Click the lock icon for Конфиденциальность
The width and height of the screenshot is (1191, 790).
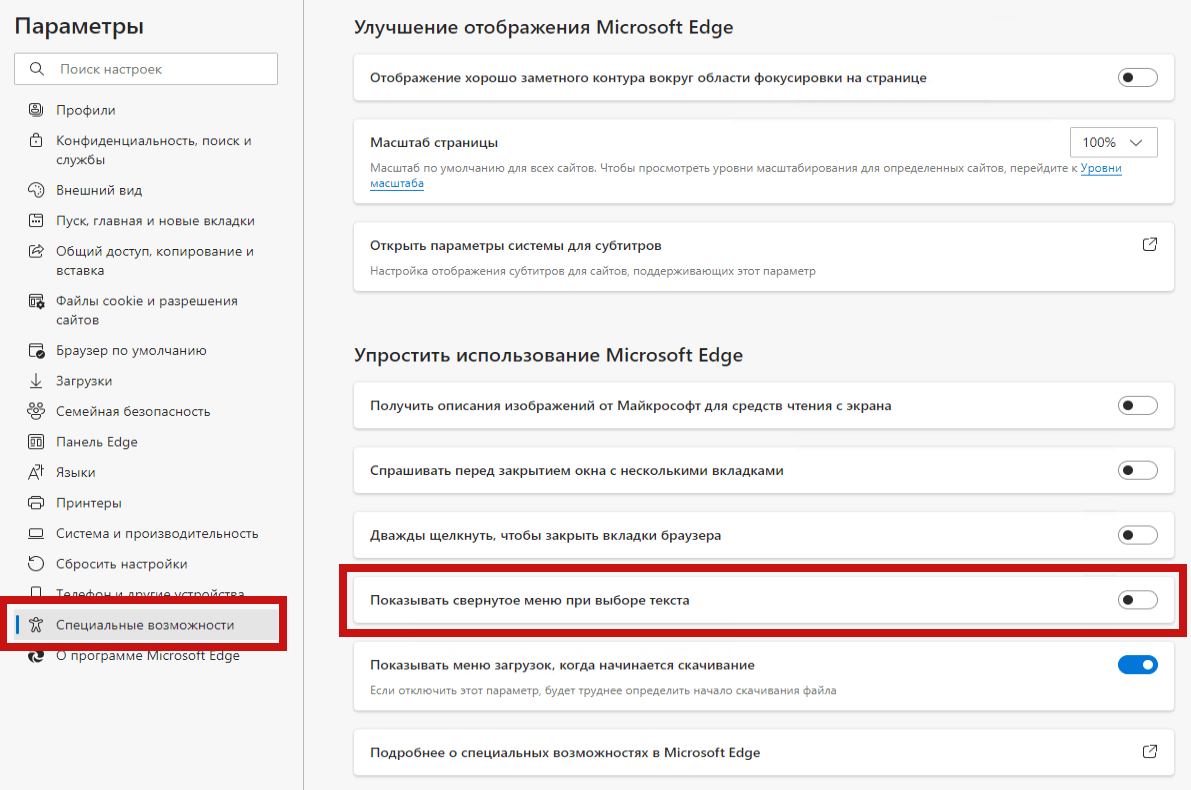(36, 140)
